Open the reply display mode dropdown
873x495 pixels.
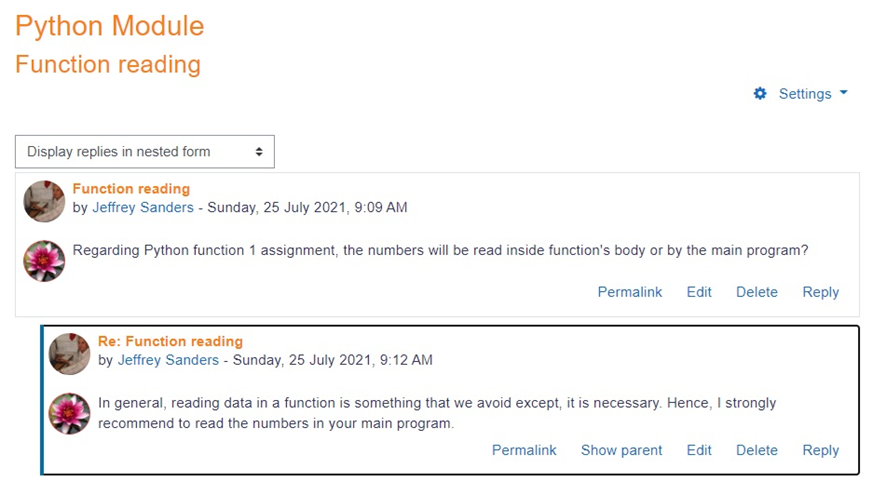tap(145, 152)
